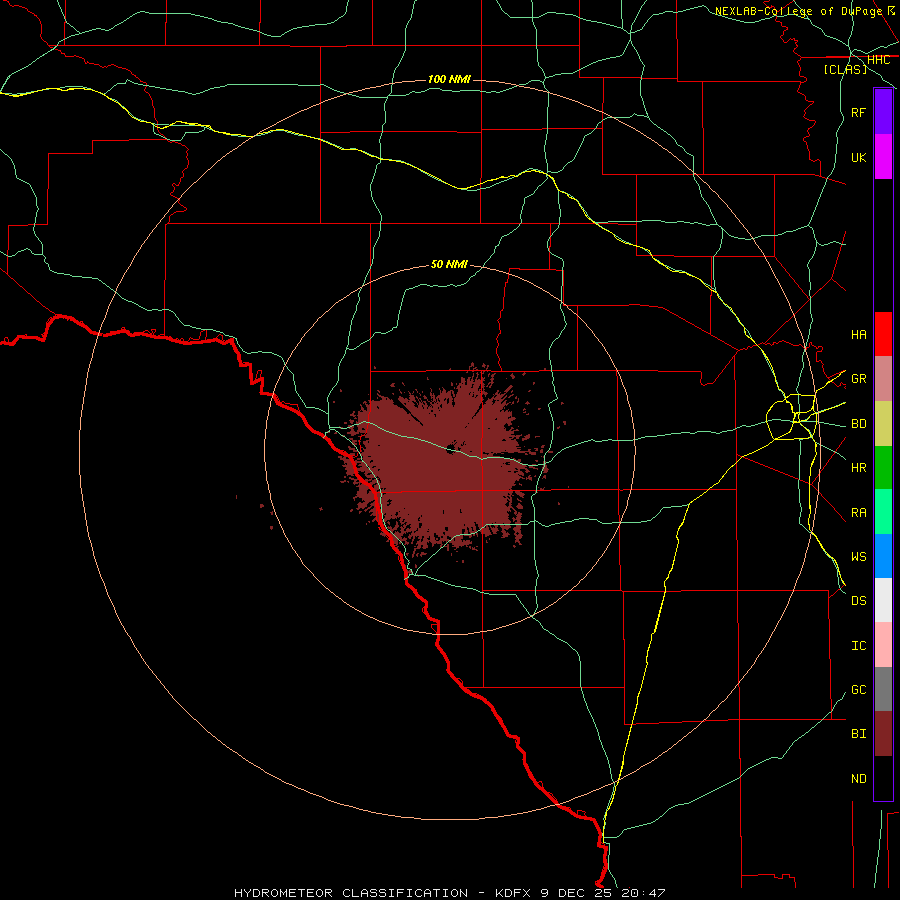Click the mint green RA swatch
This screenshot has width=900, height=900.
coord(883,512)
